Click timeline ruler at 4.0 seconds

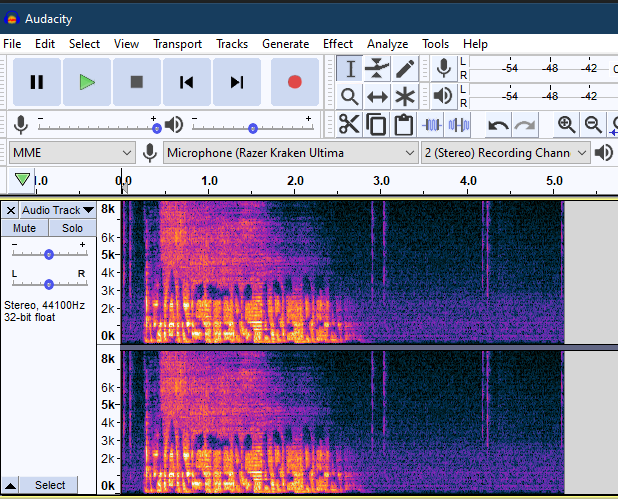[x=468, y=181]
